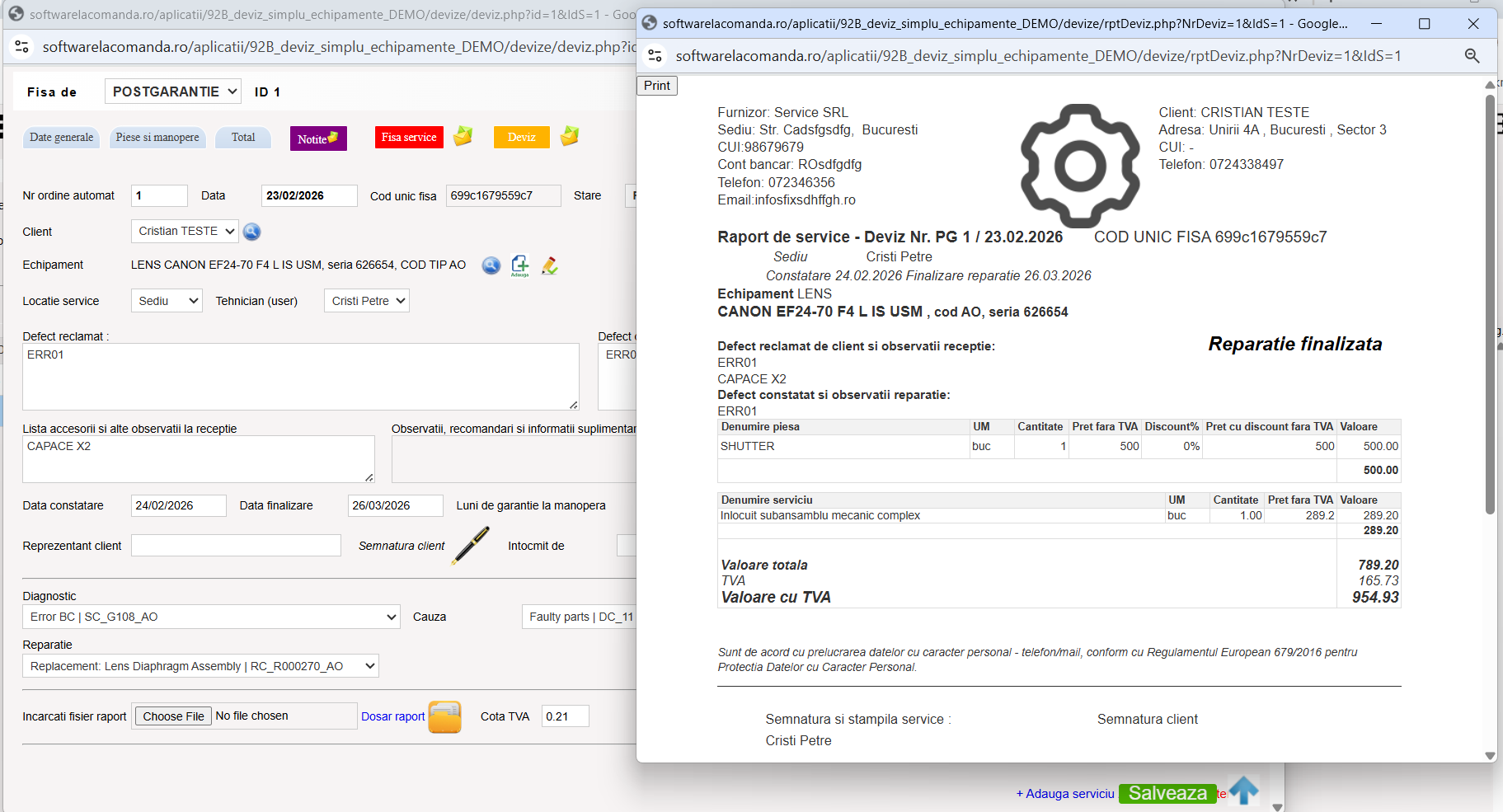The width and height of the screenshot is (1503, 812).
Task: Open folder icon next to Fisa service
Action: [463, 136]
